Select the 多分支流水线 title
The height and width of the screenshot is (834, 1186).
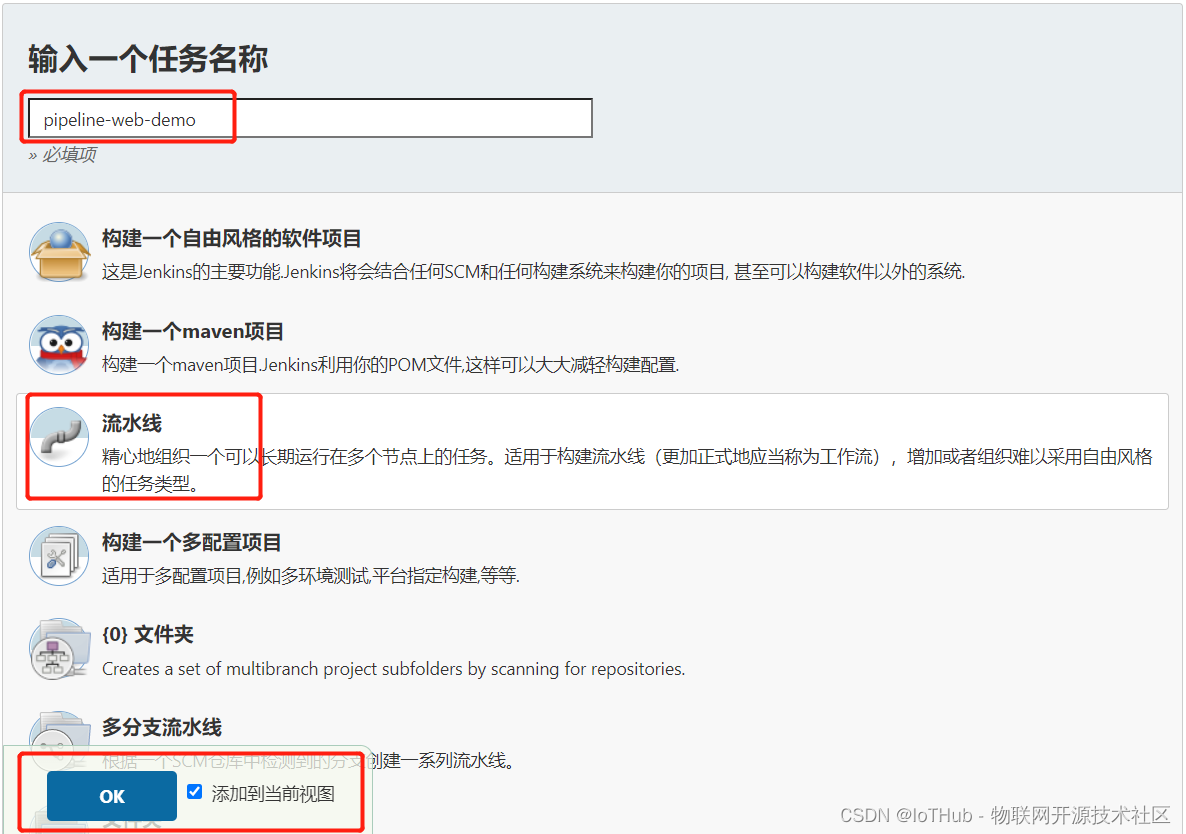point(162,727)
